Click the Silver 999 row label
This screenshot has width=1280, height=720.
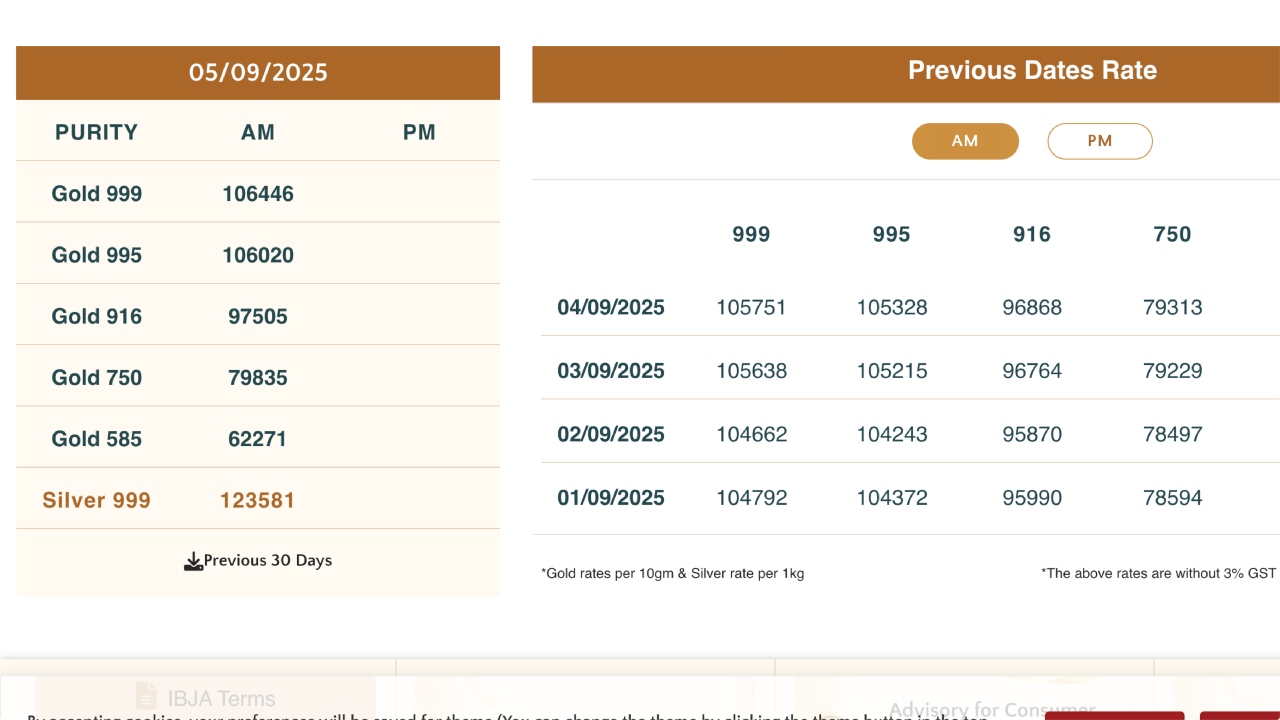(97, 500)
